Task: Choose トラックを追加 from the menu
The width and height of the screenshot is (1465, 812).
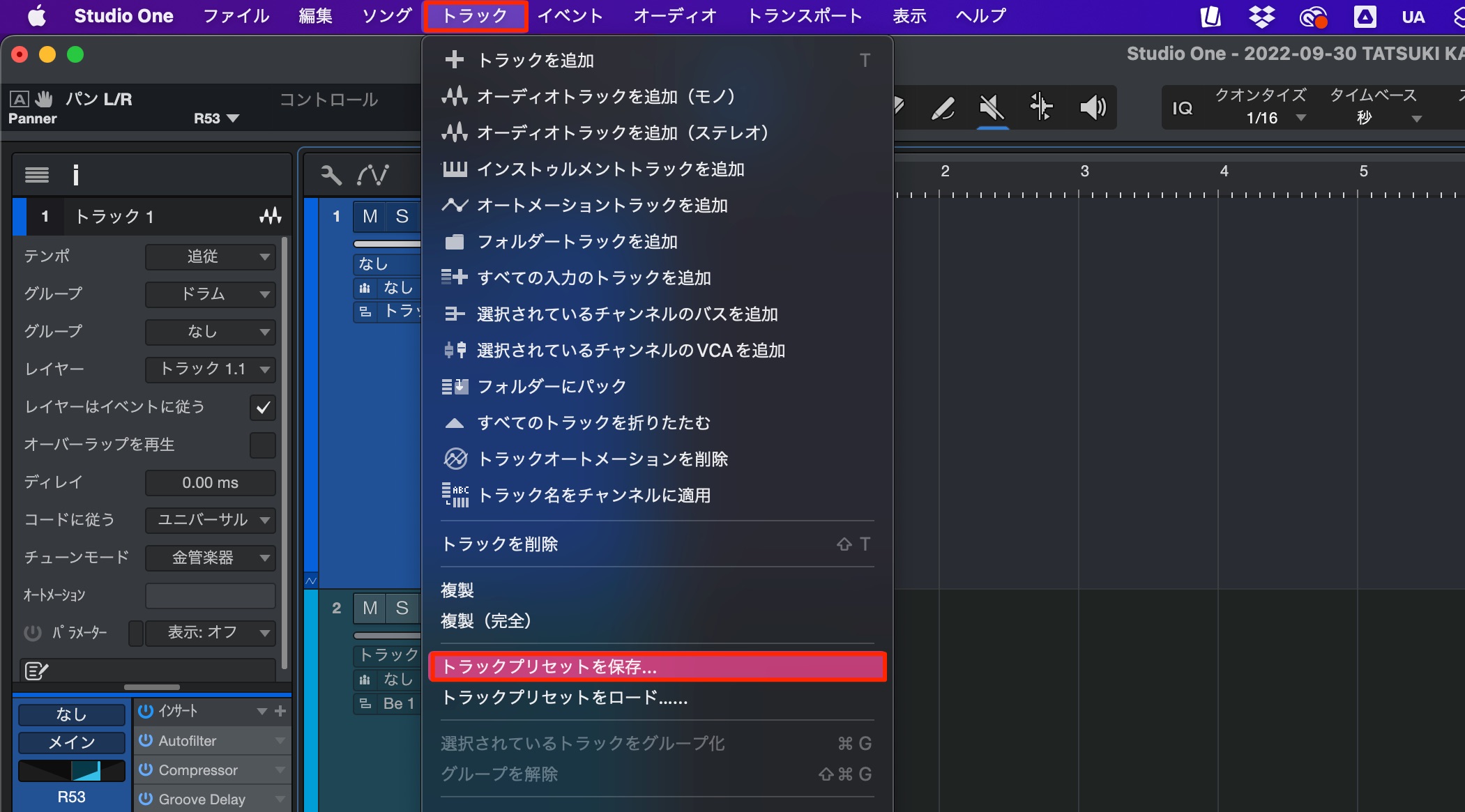Action: coord(658,60)
